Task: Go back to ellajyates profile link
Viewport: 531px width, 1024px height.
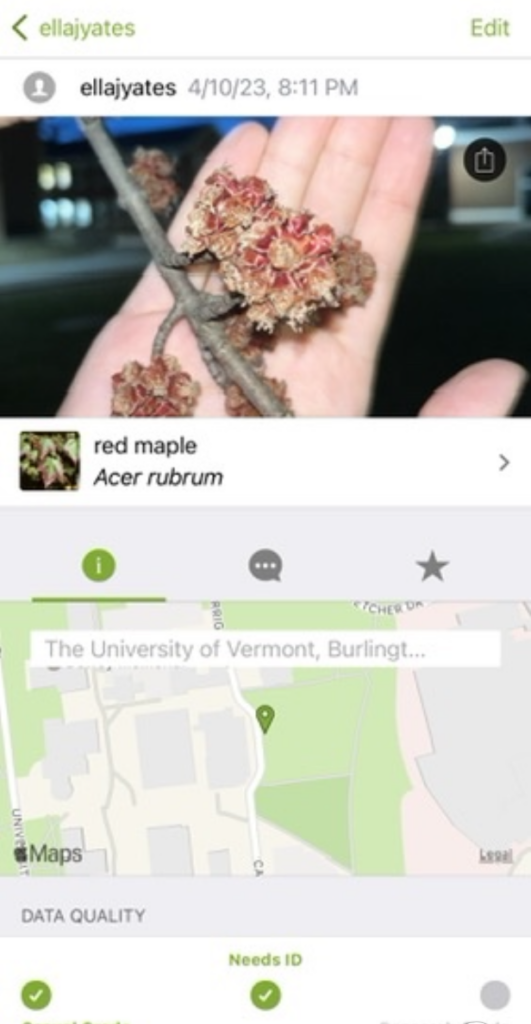Action: [x=87, y=29]
